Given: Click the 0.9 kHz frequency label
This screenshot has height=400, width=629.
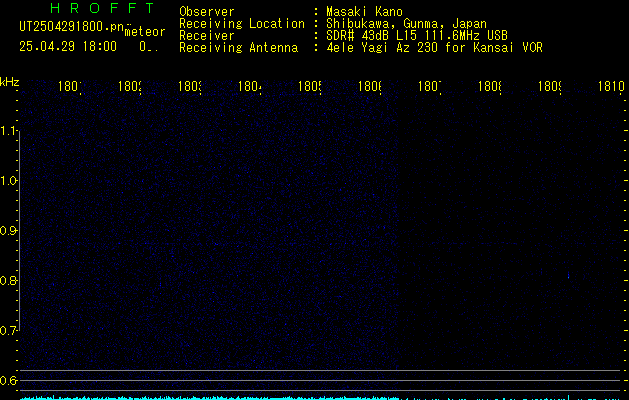Looking at the screenshot, I should (9, 231).
